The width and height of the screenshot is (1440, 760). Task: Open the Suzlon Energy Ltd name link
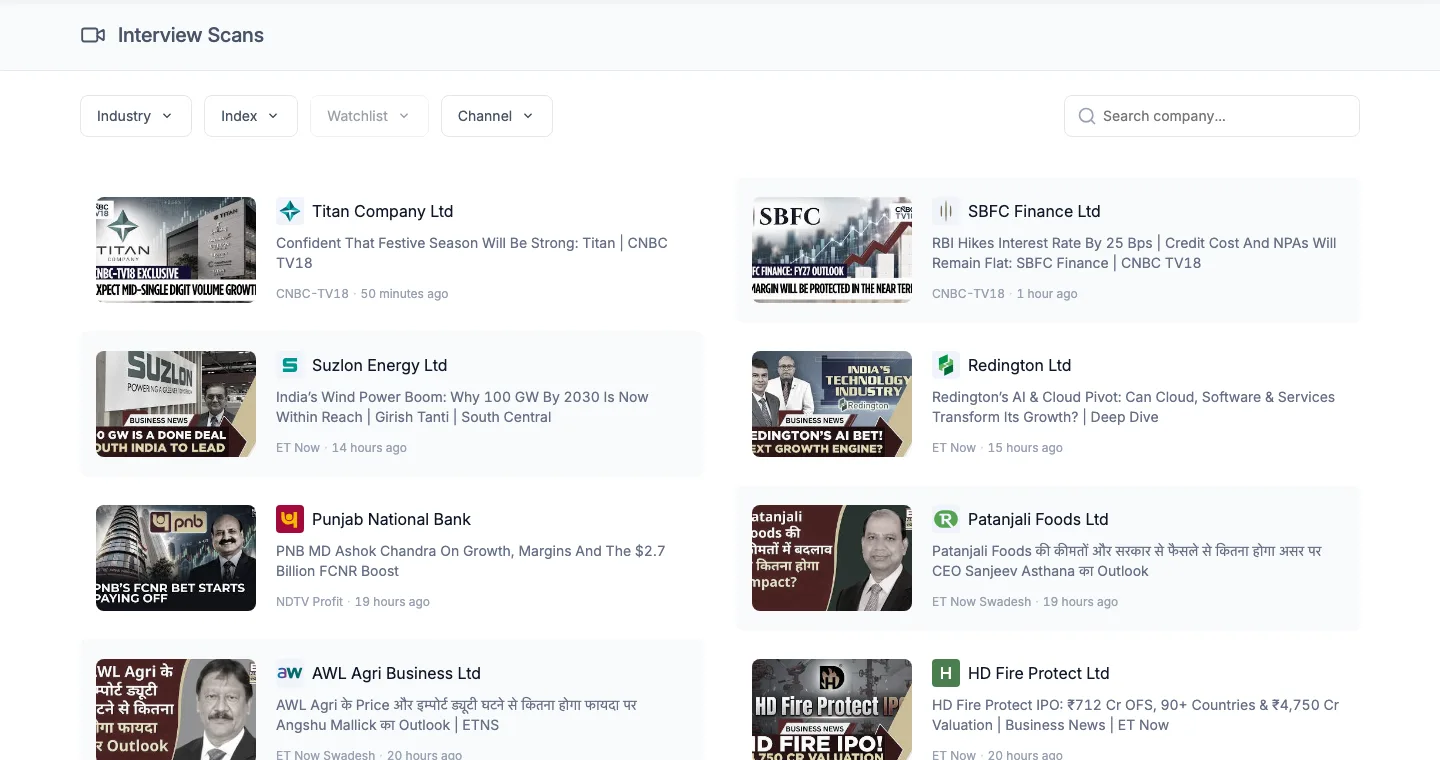point(380,365)
